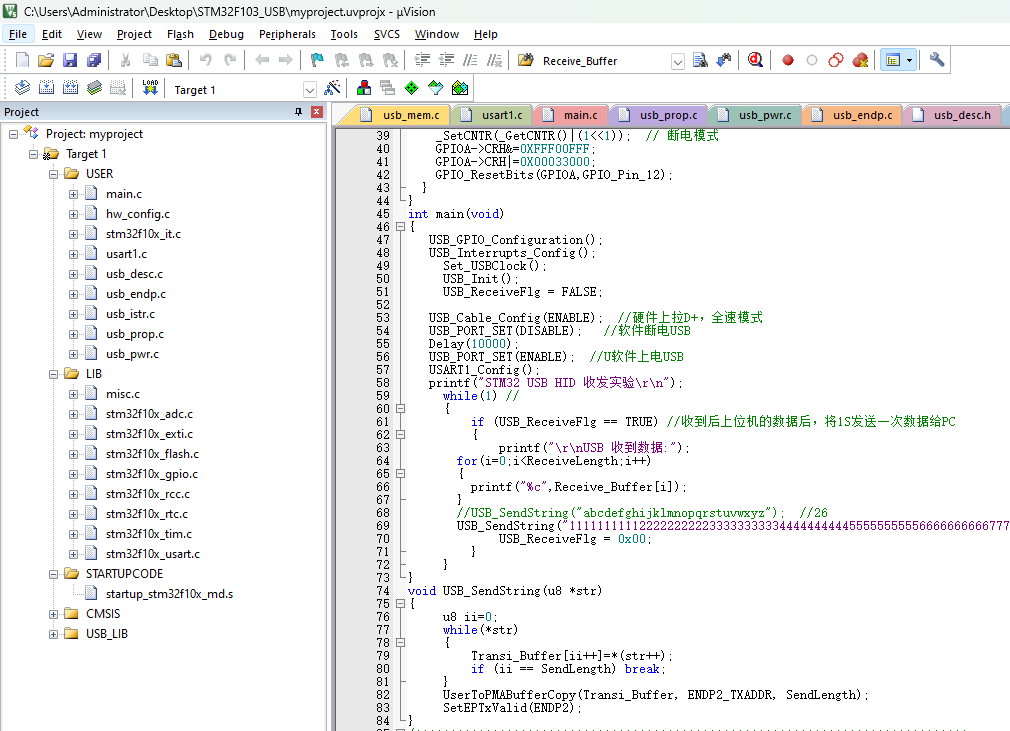Toggle auto-hide pin on Project panel
The width and height of the screenshot is (1010, 731).
(298, 112)
